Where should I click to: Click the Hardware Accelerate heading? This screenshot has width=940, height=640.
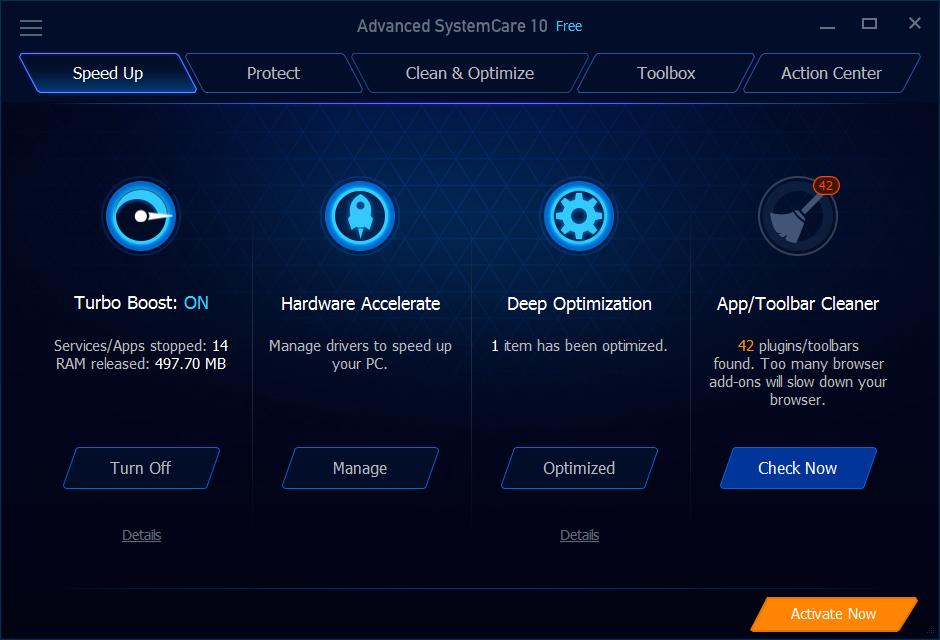pyautogui.click(x=360, y=304)
